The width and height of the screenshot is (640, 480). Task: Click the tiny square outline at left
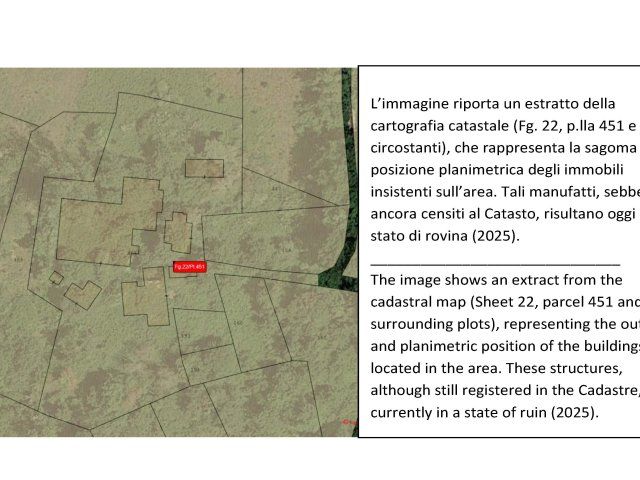click(57, 279)
